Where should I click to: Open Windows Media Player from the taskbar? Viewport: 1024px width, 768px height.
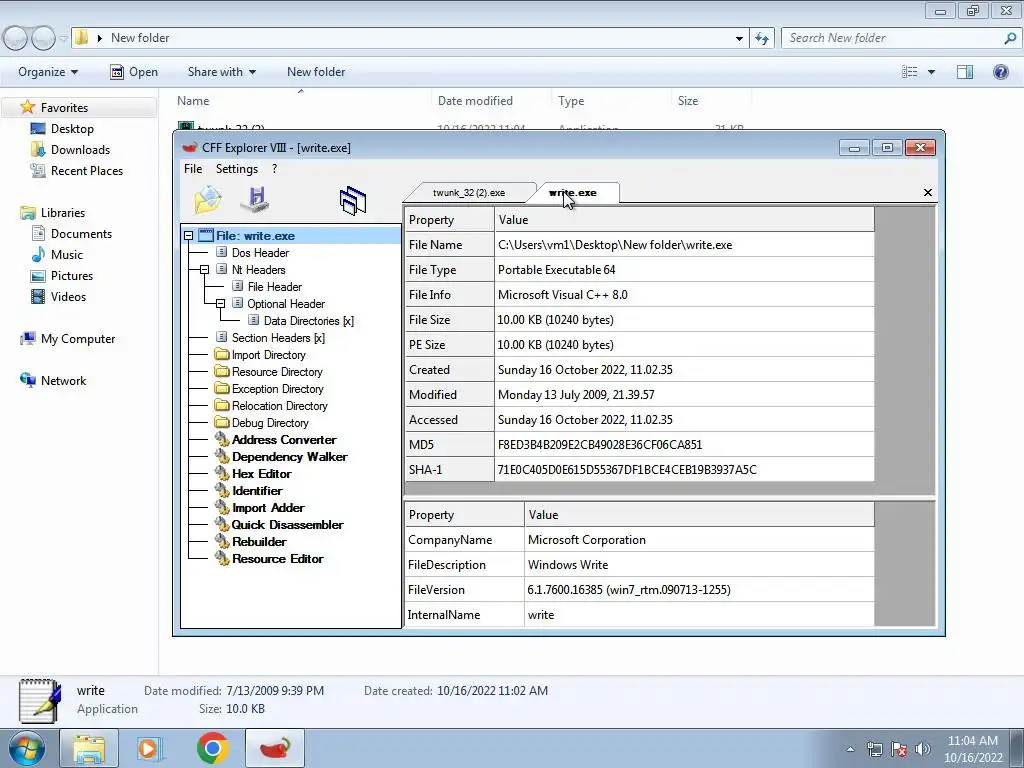coord(149,748)
